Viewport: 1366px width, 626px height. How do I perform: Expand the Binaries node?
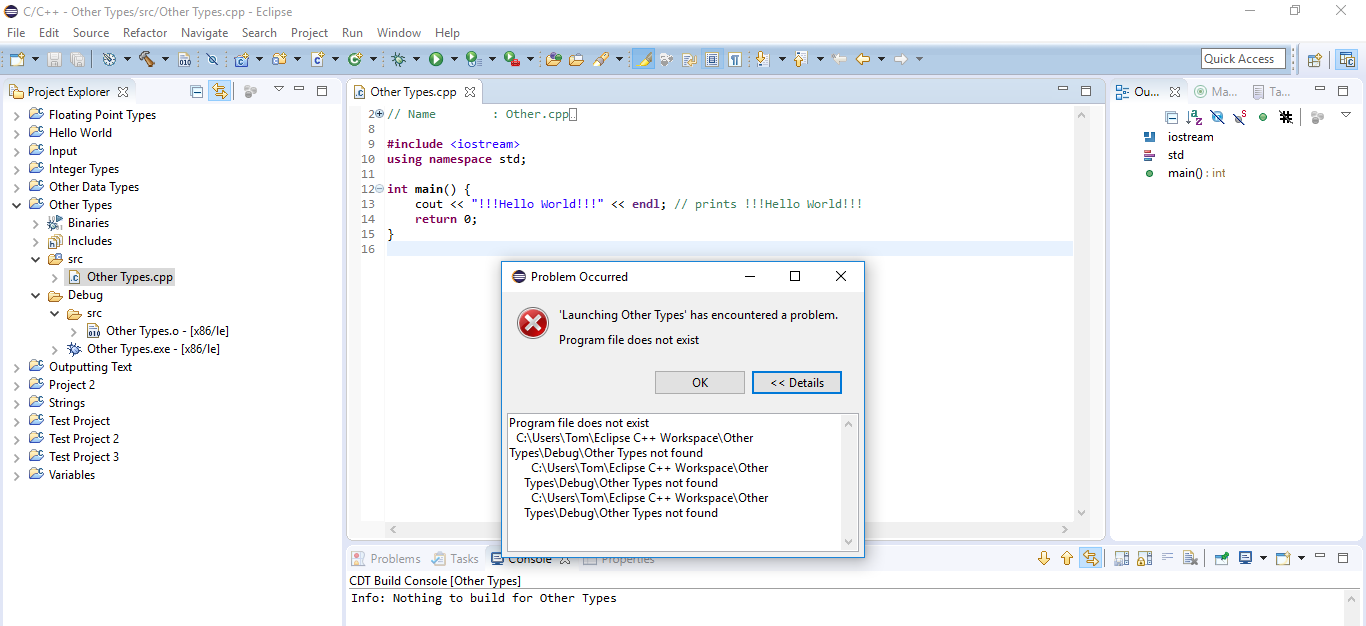pyautogui.click(x=36, y=223)
